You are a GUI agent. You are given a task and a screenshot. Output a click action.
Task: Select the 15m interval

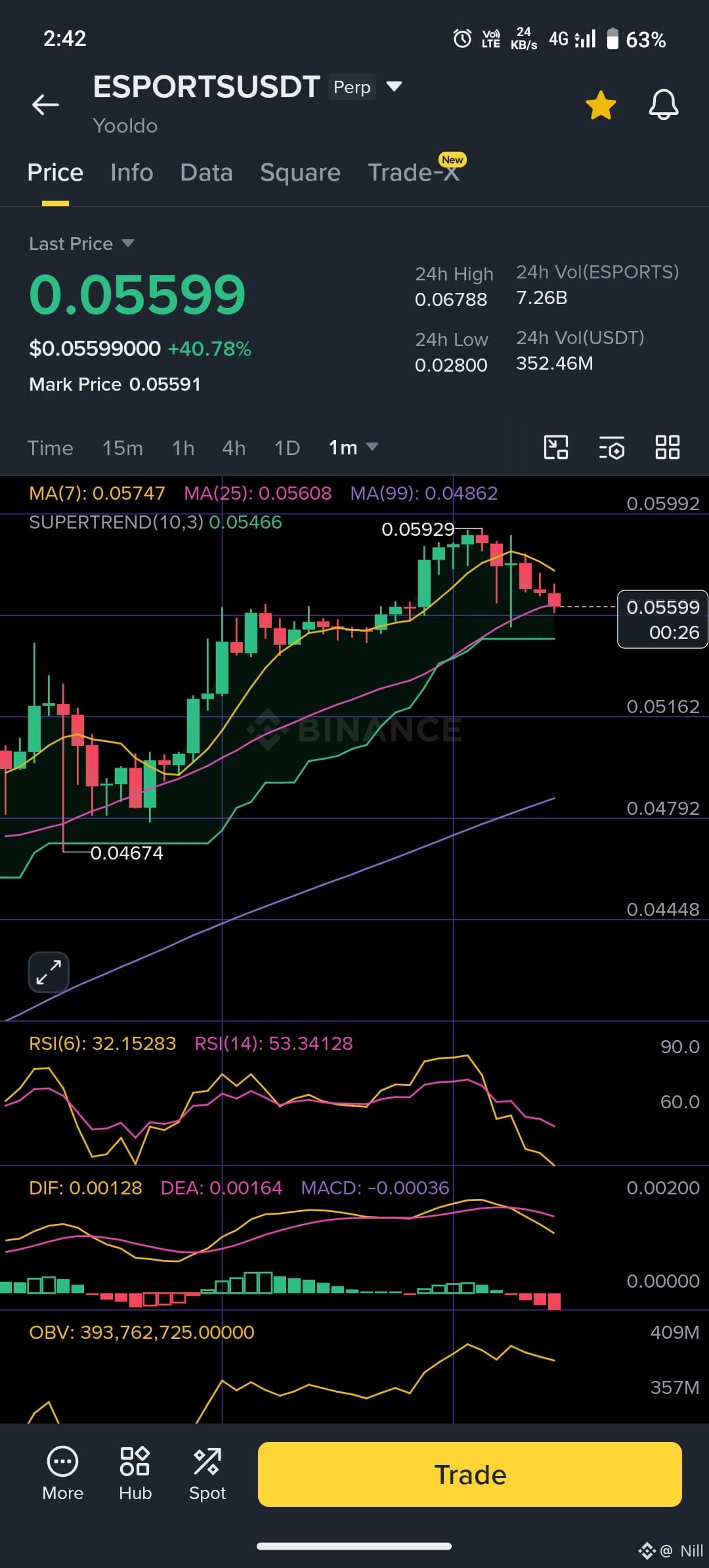click(x=122, y=448)
